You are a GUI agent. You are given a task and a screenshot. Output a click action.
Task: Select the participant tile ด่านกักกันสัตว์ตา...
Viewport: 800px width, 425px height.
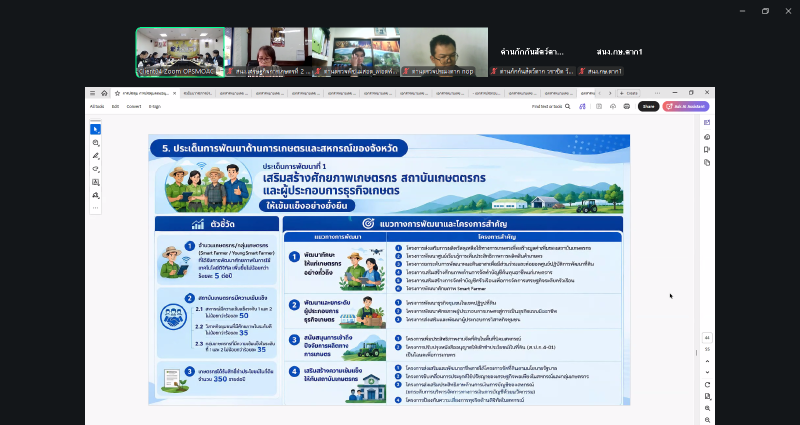pos(532,52)
